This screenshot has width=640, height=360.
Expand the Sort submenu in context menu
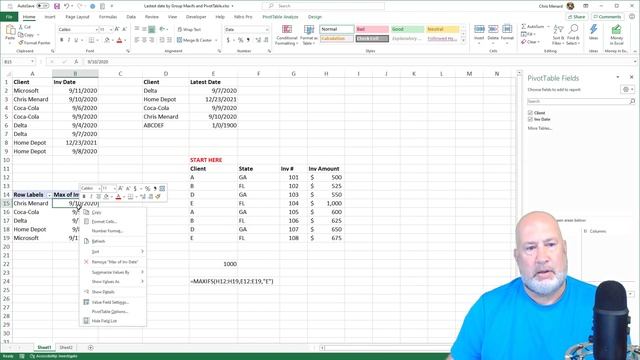[142, 251]
